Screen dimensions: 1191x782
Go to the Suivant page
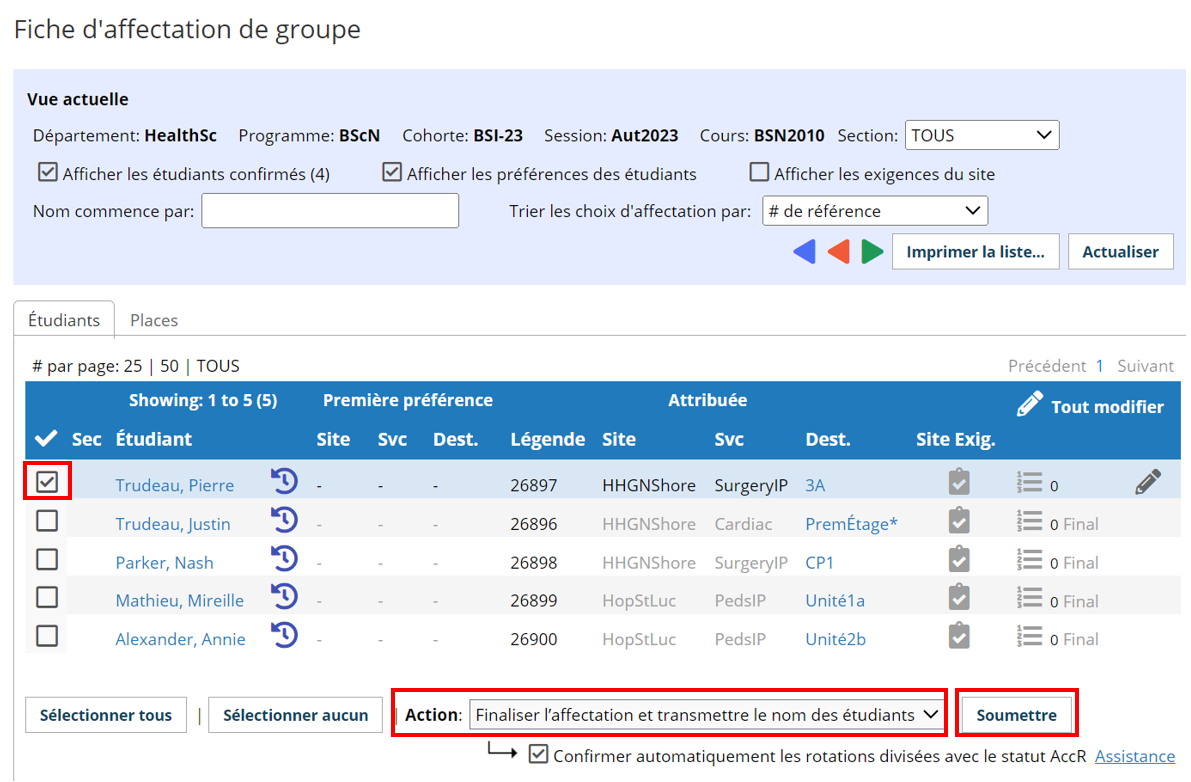pos(1145,366)
